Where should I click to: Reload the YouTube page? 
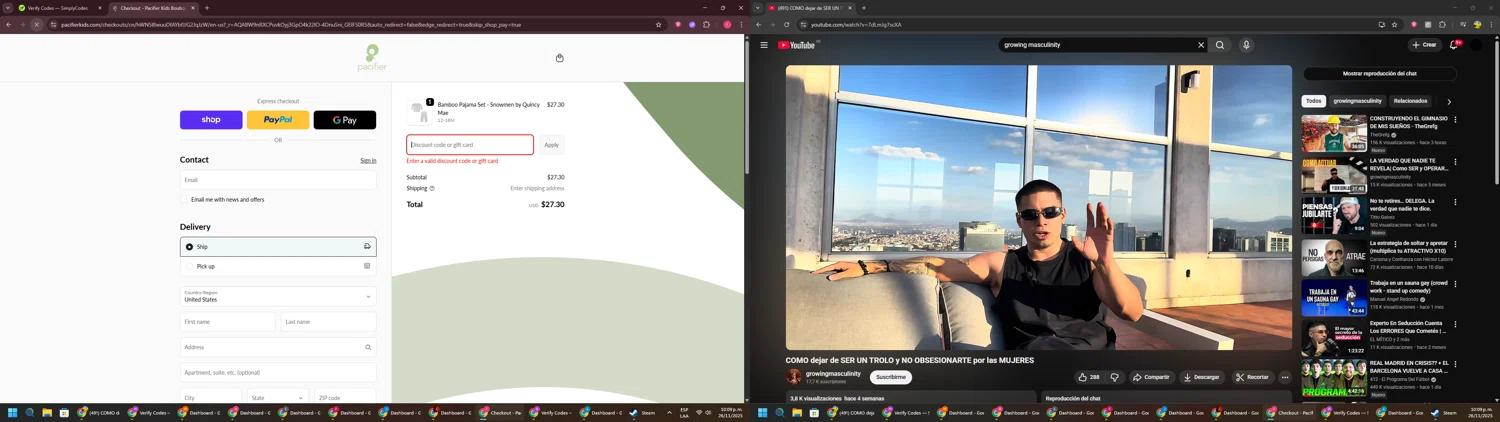click(787, 24)
